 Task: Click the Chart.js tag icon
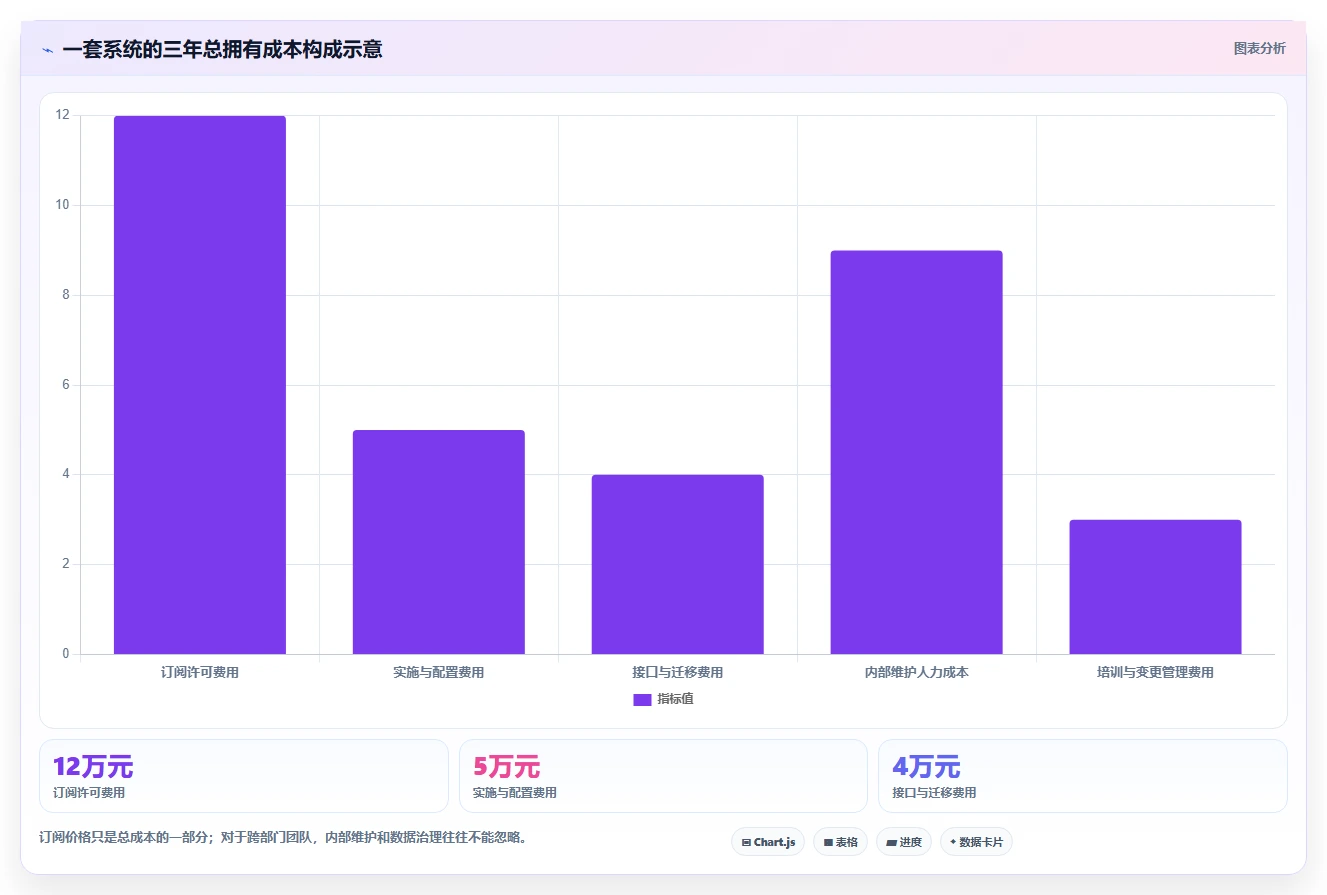[746, 843]
